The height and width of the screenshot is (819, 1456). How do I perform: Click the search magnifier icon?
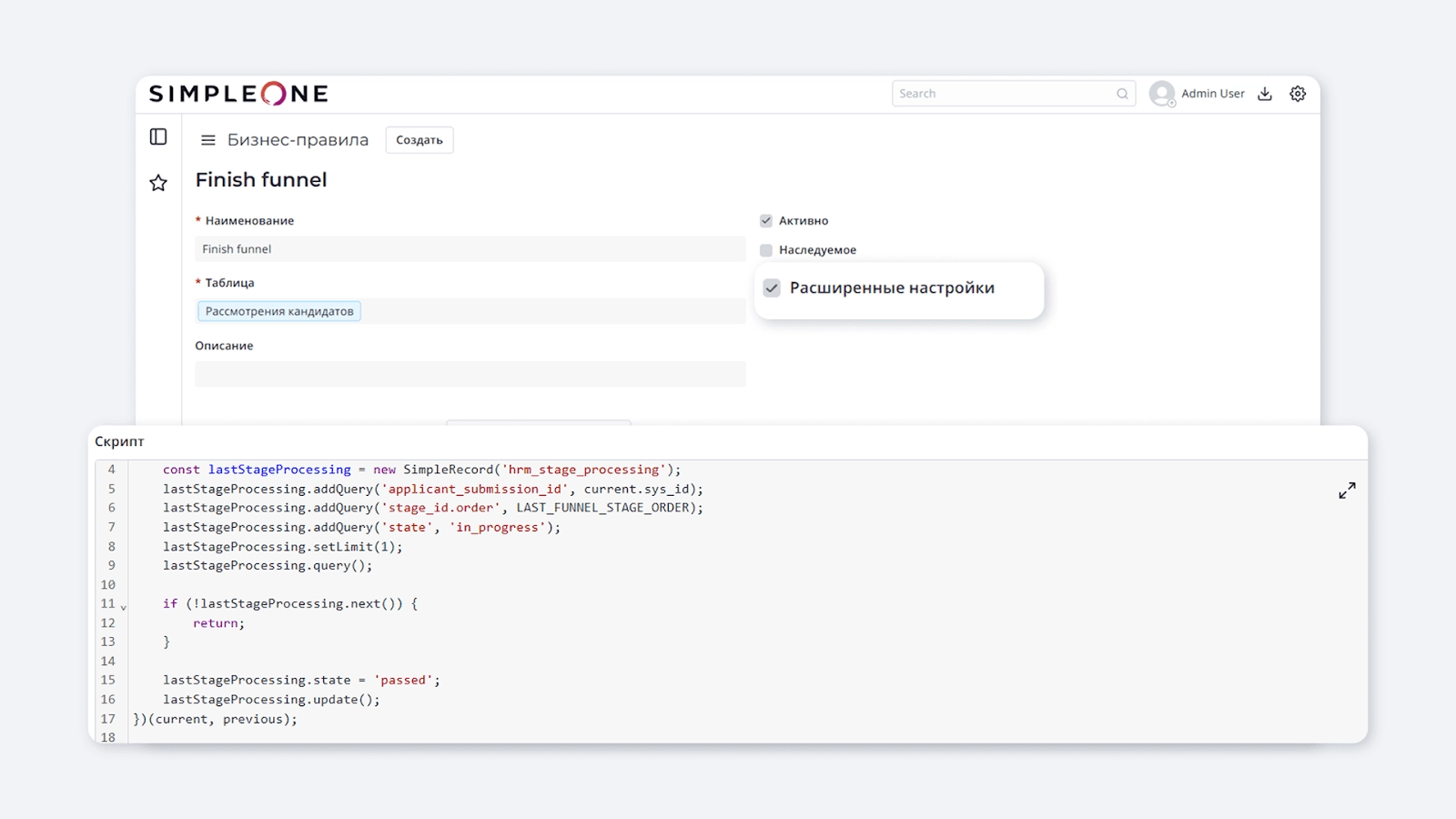pos(1122,94)
